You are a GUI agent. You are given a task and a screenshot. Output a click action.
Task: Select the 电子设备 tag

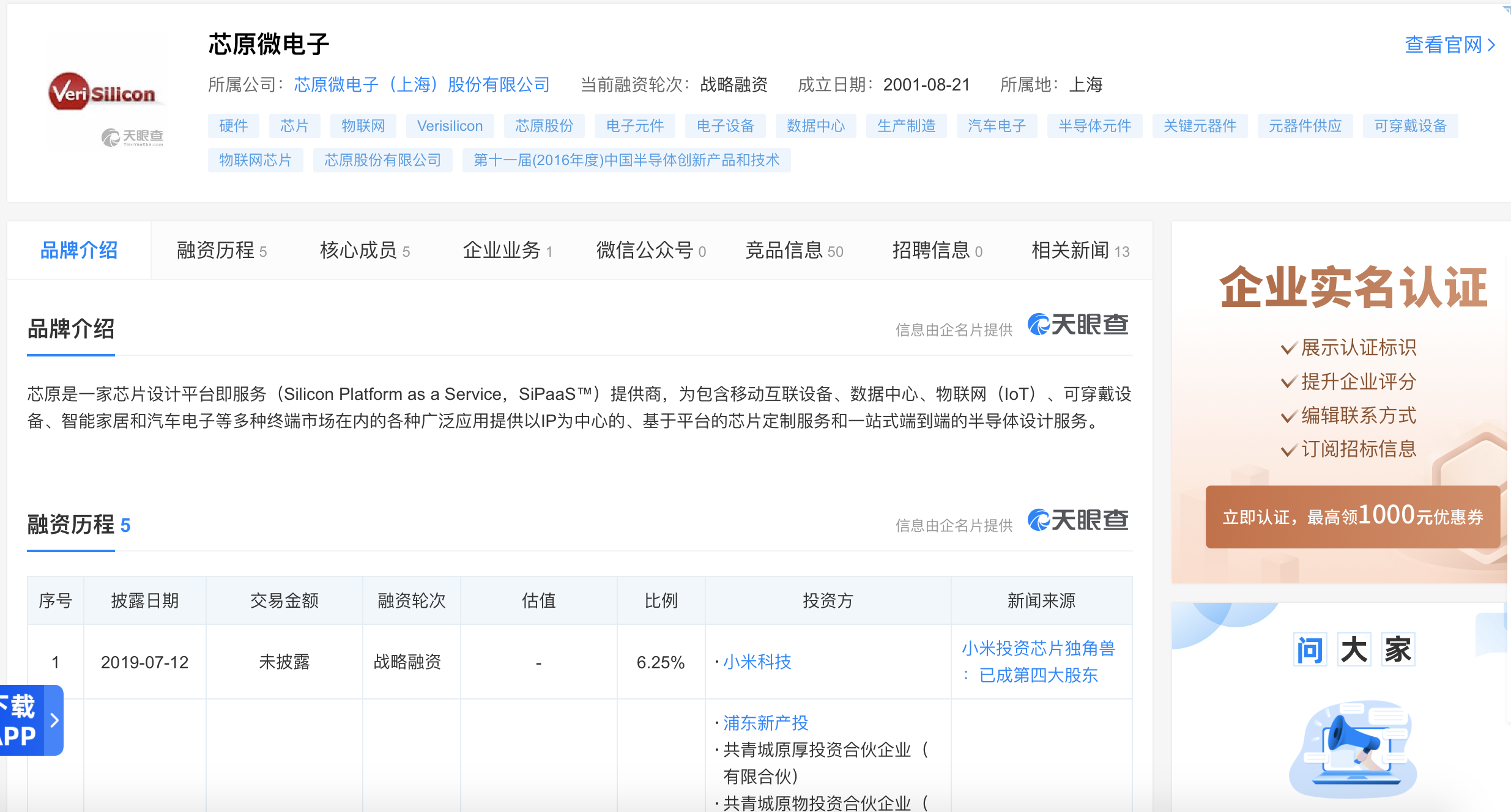726,126
